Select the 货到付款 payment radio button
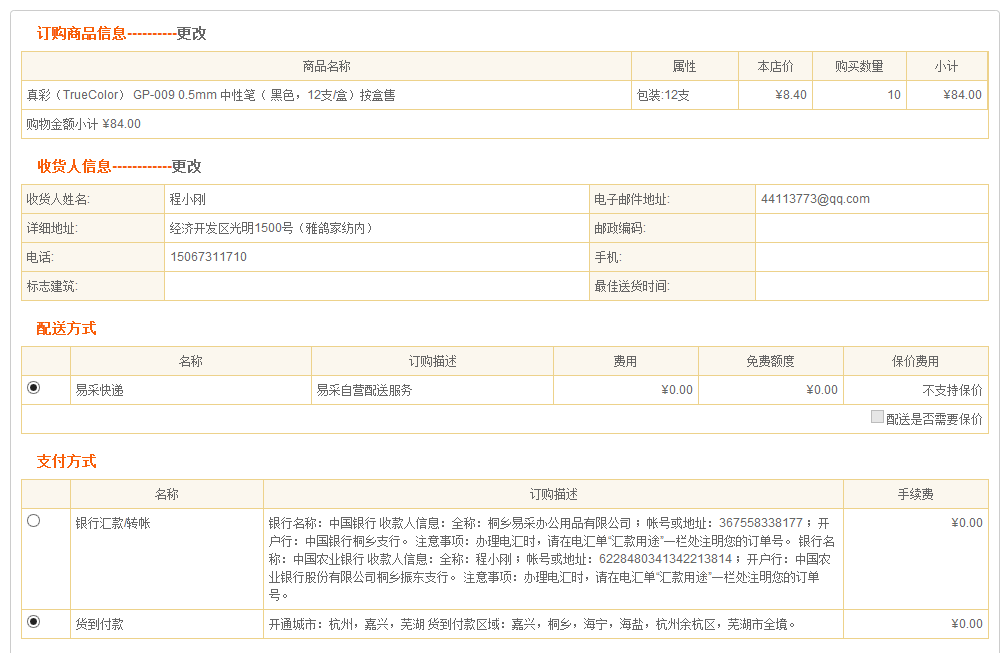This screenshot has width=1006, height=653. click(34, 622)
